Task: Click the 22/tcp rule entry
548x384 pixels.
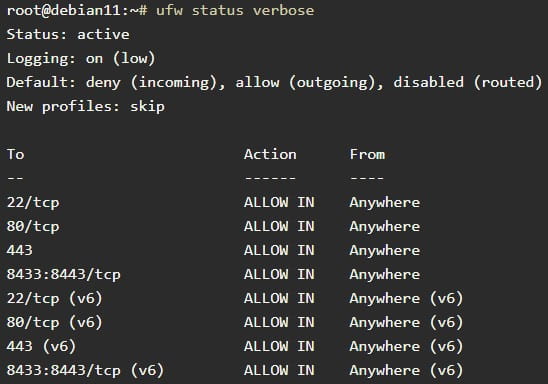Action: (x=33, y=203)
